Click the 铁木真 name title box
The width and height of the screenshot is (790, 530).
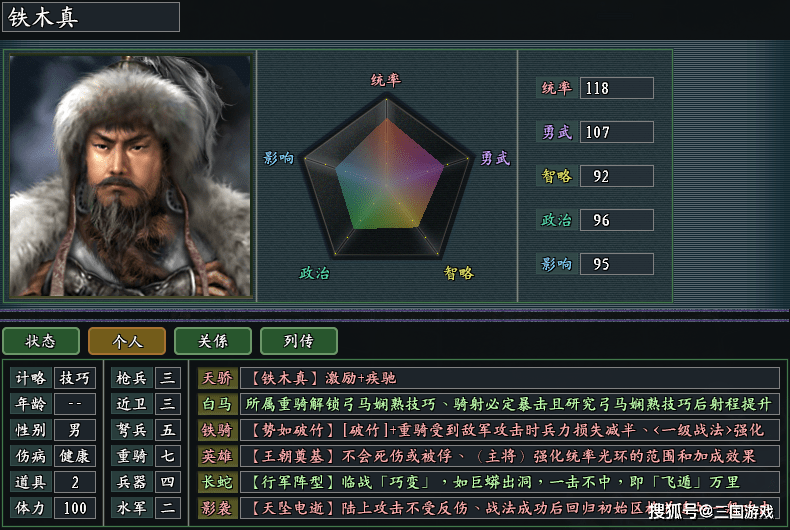[x=91, y=17]
